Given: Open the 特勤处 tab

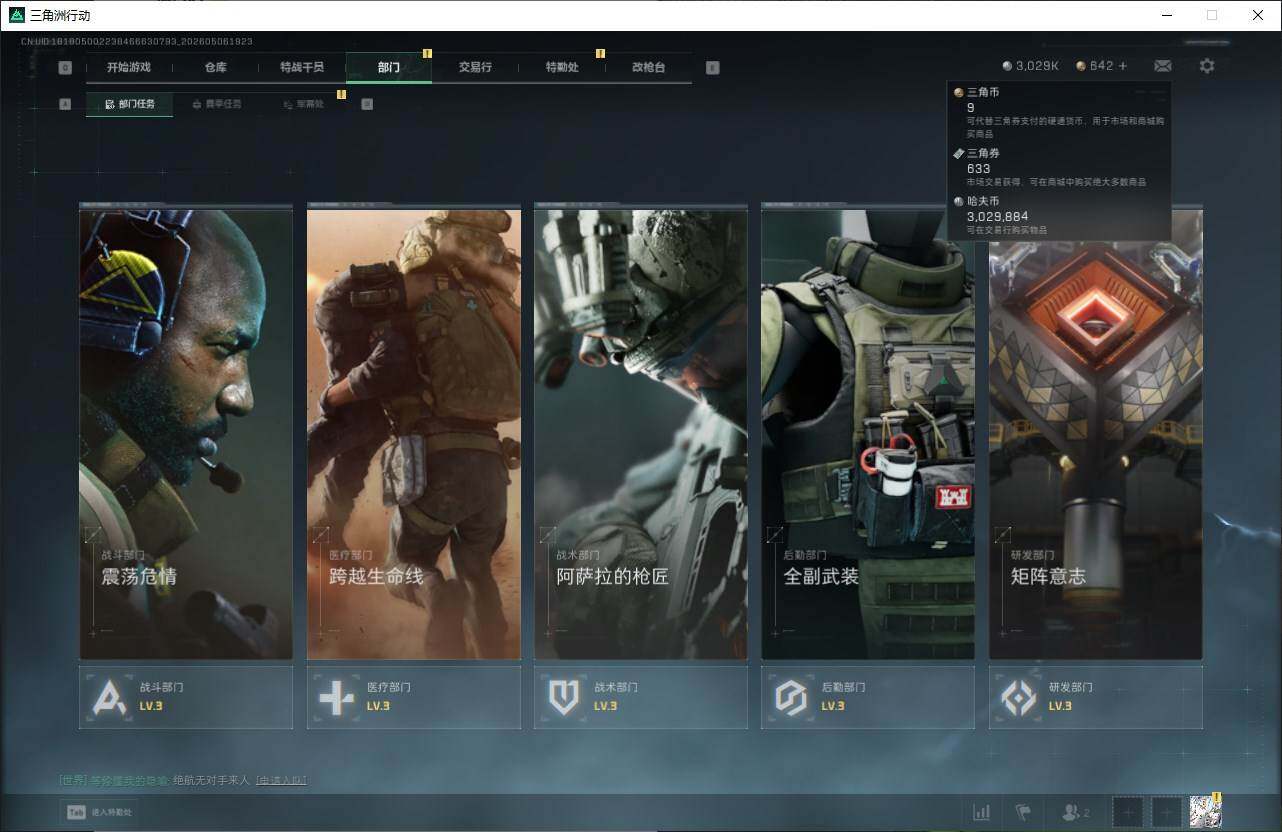Looking at the screenshot, I should click(562, 68).
